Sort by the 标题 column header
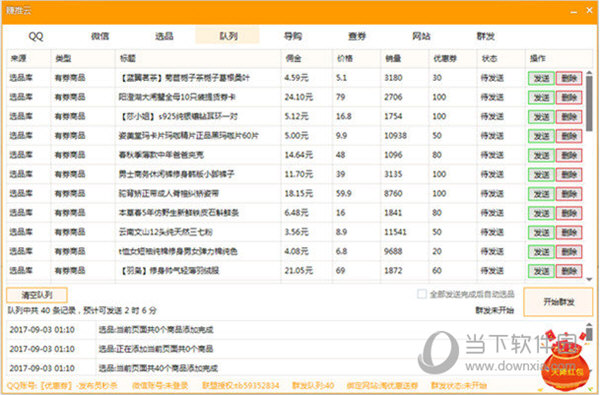 [x=128, y=59]
